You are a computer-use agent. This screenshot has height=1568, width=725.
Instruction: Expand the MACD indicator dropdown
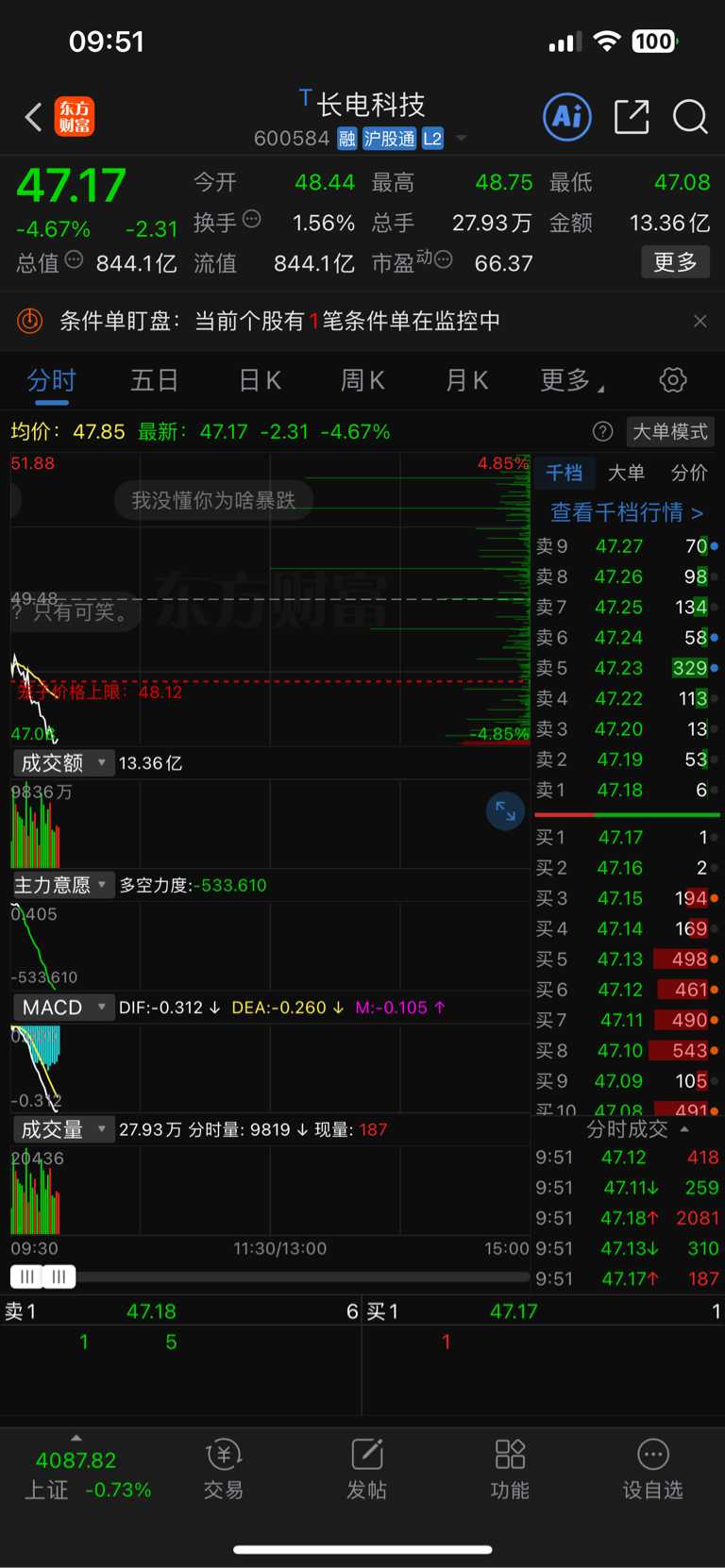coord(63,1008)
